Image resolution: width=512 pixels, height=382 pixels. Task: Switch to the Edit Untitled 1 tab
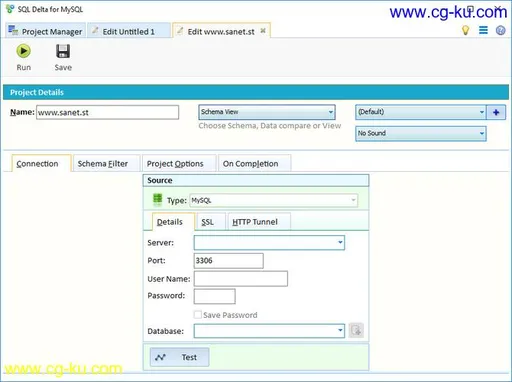(x=129, y=31)
